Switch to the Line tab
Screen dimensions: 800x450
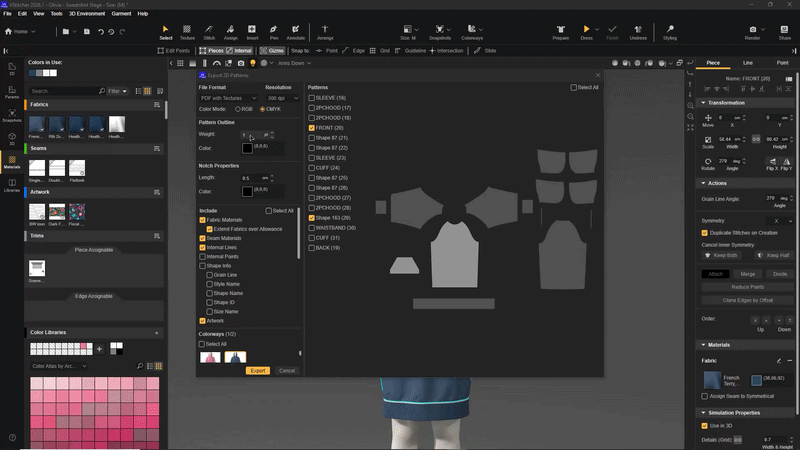[747, 62]
